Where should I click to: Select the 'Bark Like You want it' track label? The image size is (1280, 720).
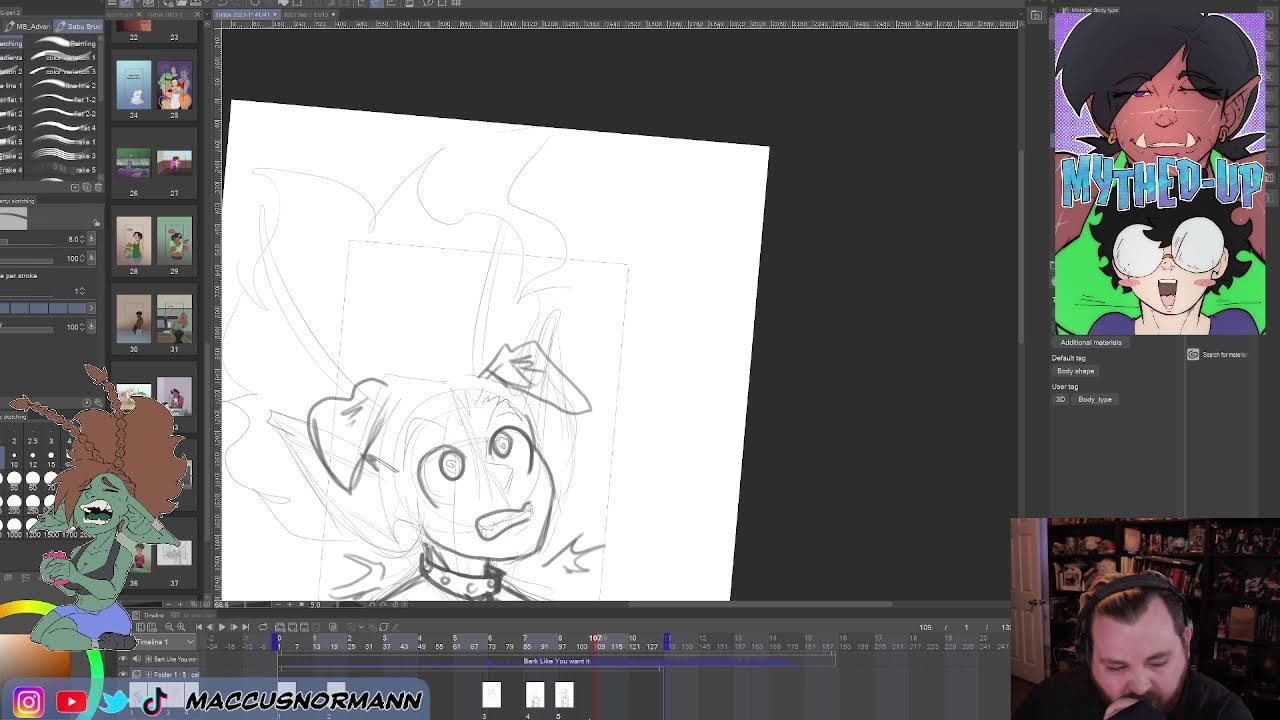pyautogui.click(x=176, y=660)
